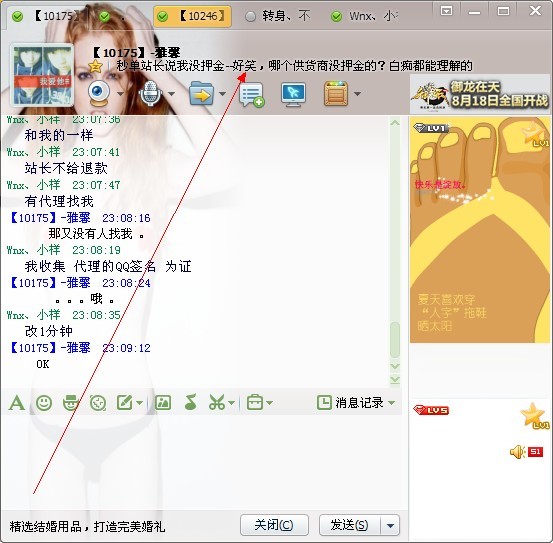Expand the handwriting tool drop-down arrow
Viewport: 553px width, 543px height.
(x=139, y=403)
